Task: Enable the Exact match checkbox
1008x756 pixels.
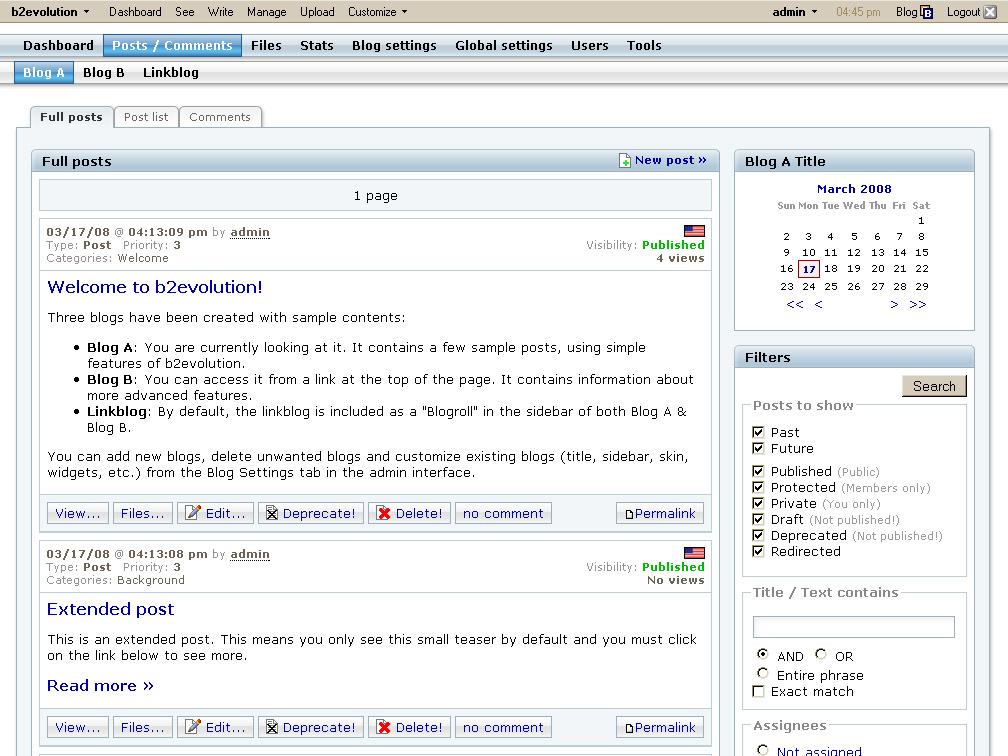Action: [x=759, y=692]
